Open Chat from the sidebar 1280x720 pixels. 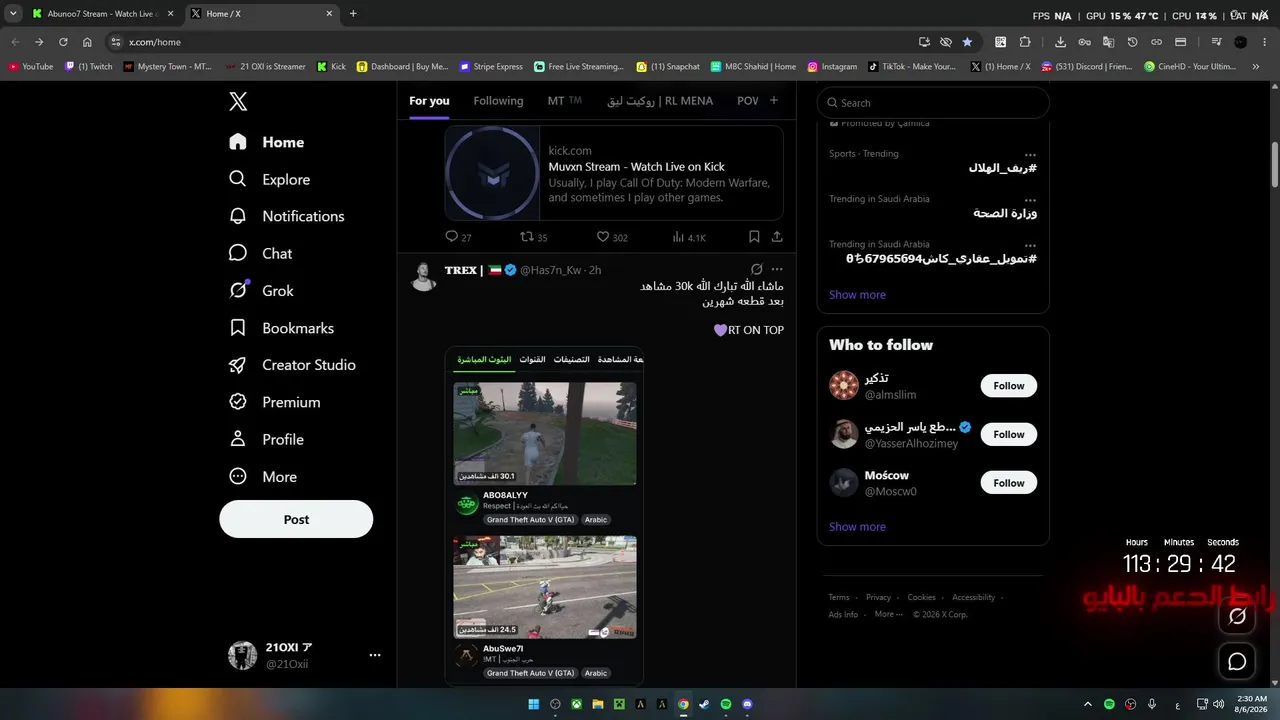point(261,253)
